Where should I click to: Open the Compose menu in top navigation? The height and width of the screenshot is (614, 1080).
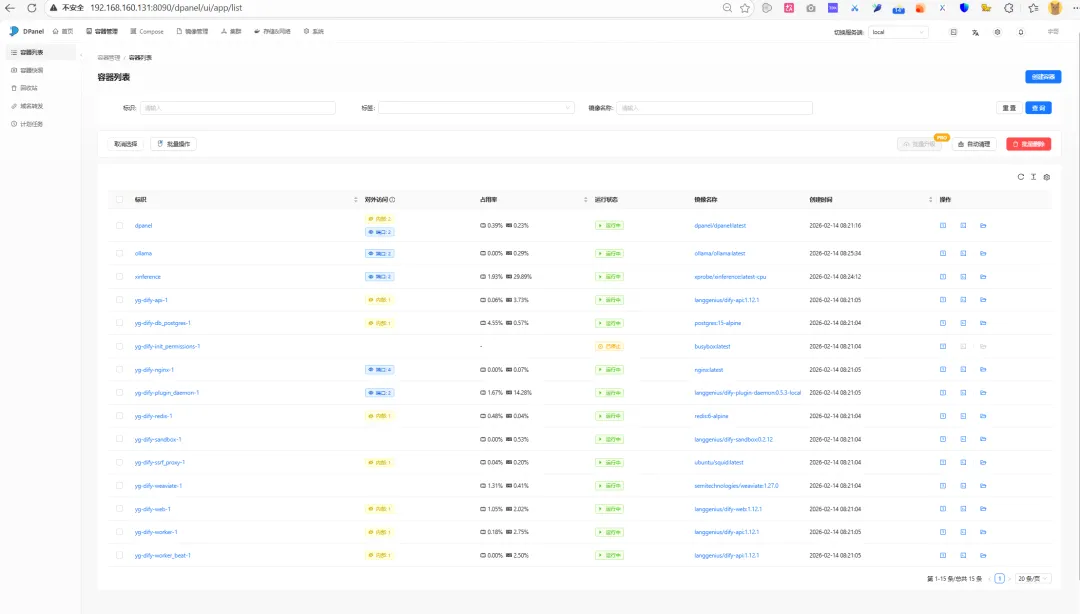[x=147, y=32]
